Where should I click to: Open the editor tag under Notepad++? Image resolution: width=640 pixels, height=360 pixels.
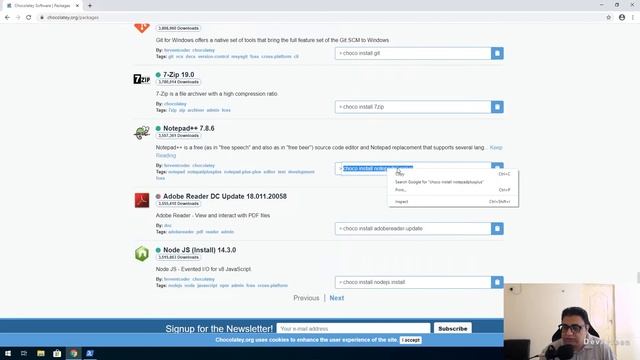pos(269,172)
